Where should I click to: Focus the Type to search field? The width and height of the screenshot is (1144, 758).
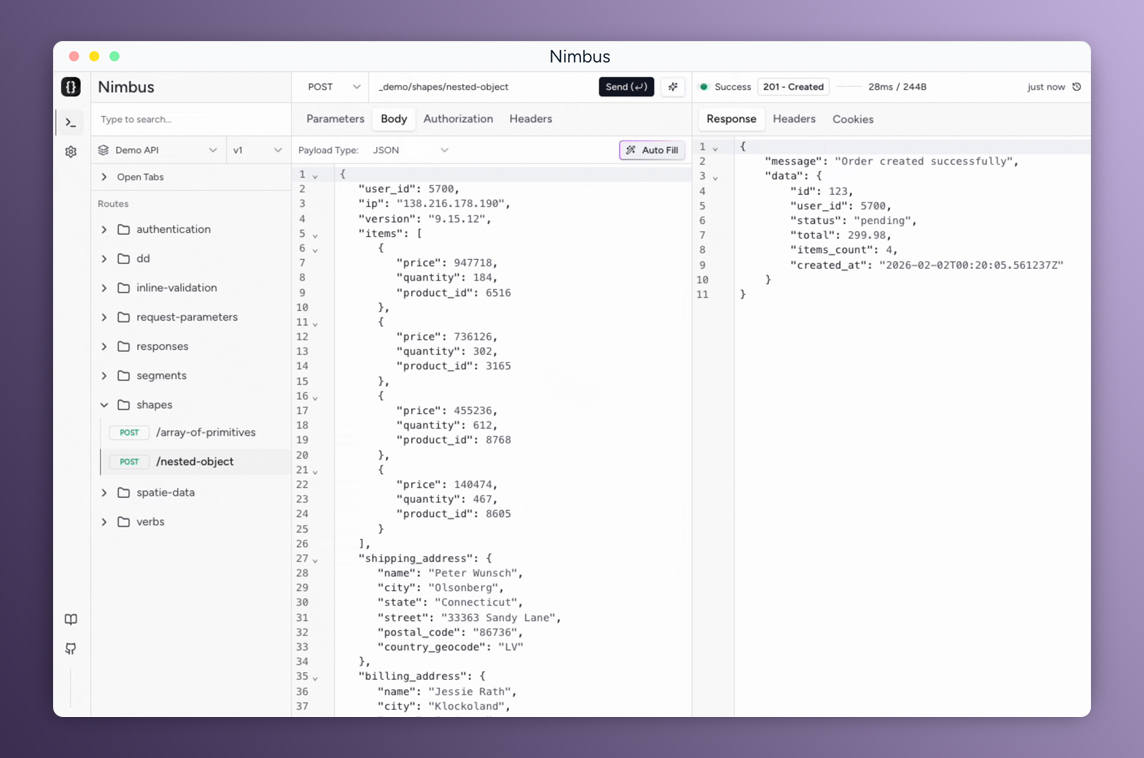tap(191, 120)
